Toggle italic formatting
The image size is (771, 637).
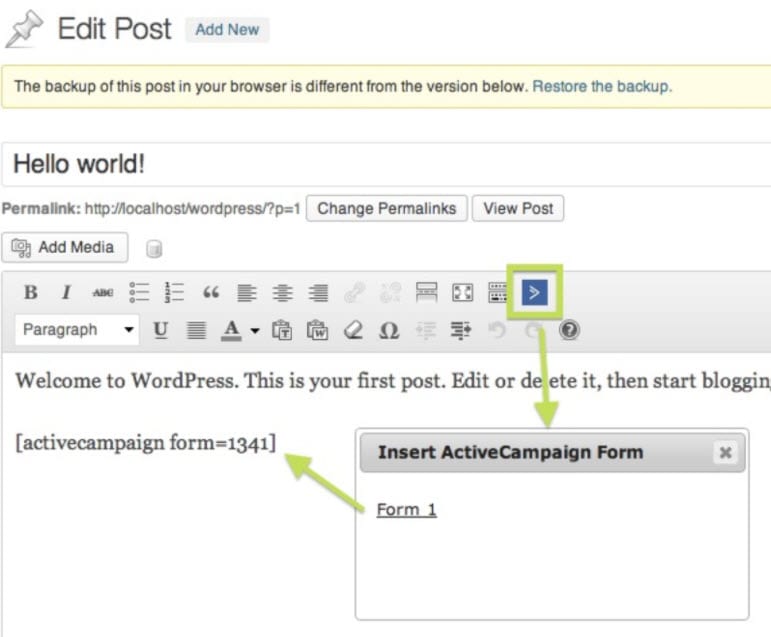pos(66,292)
